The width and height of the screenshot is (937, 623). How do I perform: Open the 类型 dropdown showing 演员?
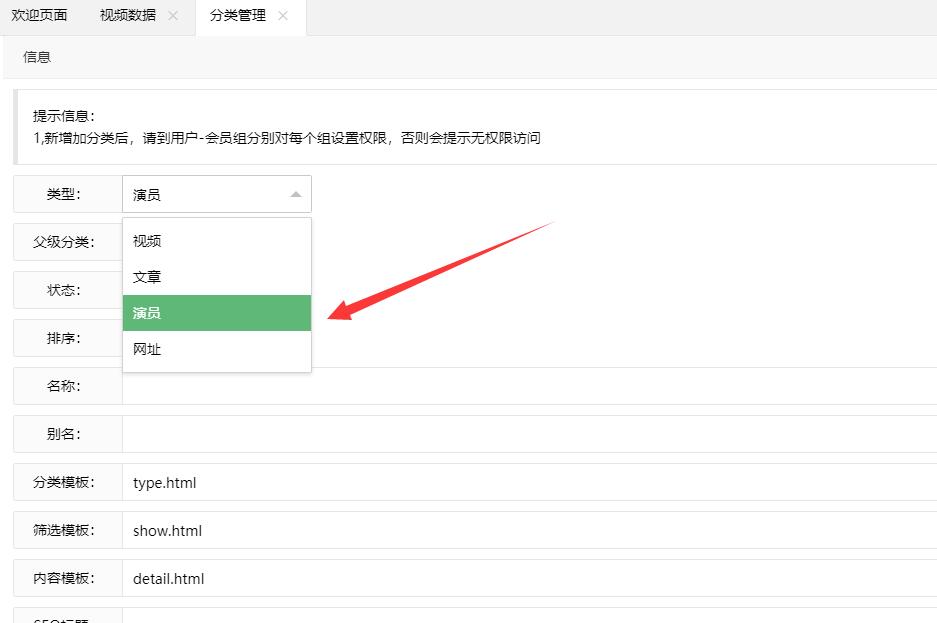point(217,194)
